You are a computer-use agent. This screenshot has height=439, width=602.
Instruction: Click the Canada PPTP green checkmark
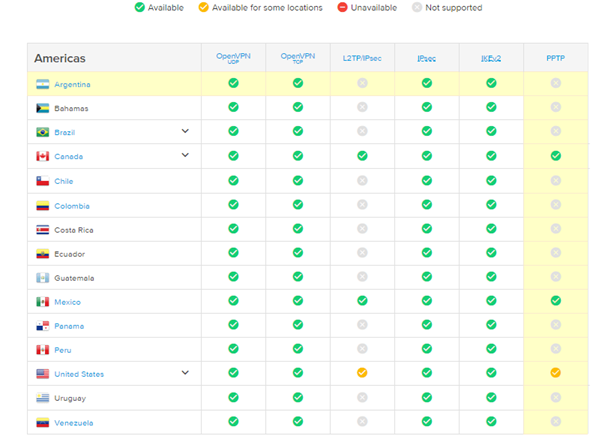point(556,156)
